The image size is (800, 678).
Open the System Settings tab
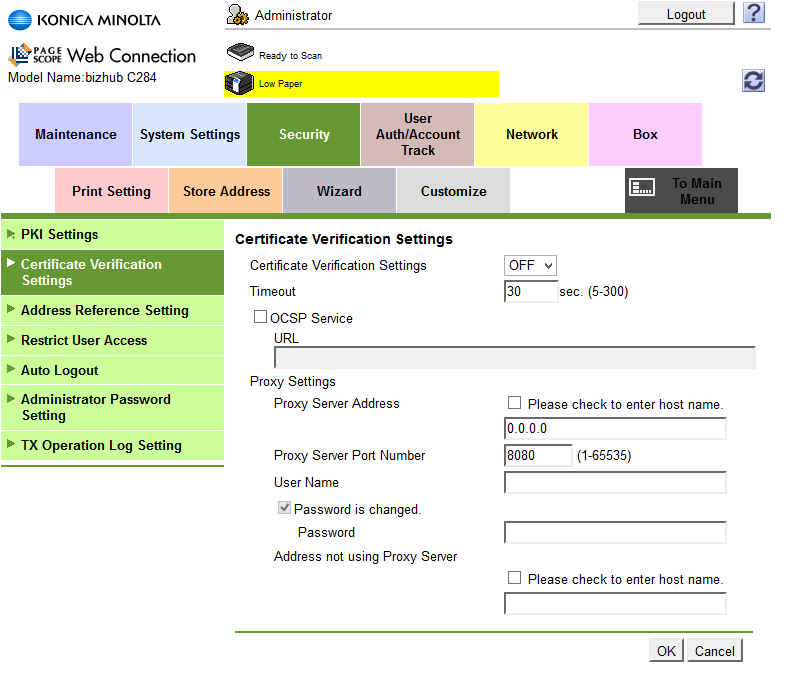pos(190,134)
